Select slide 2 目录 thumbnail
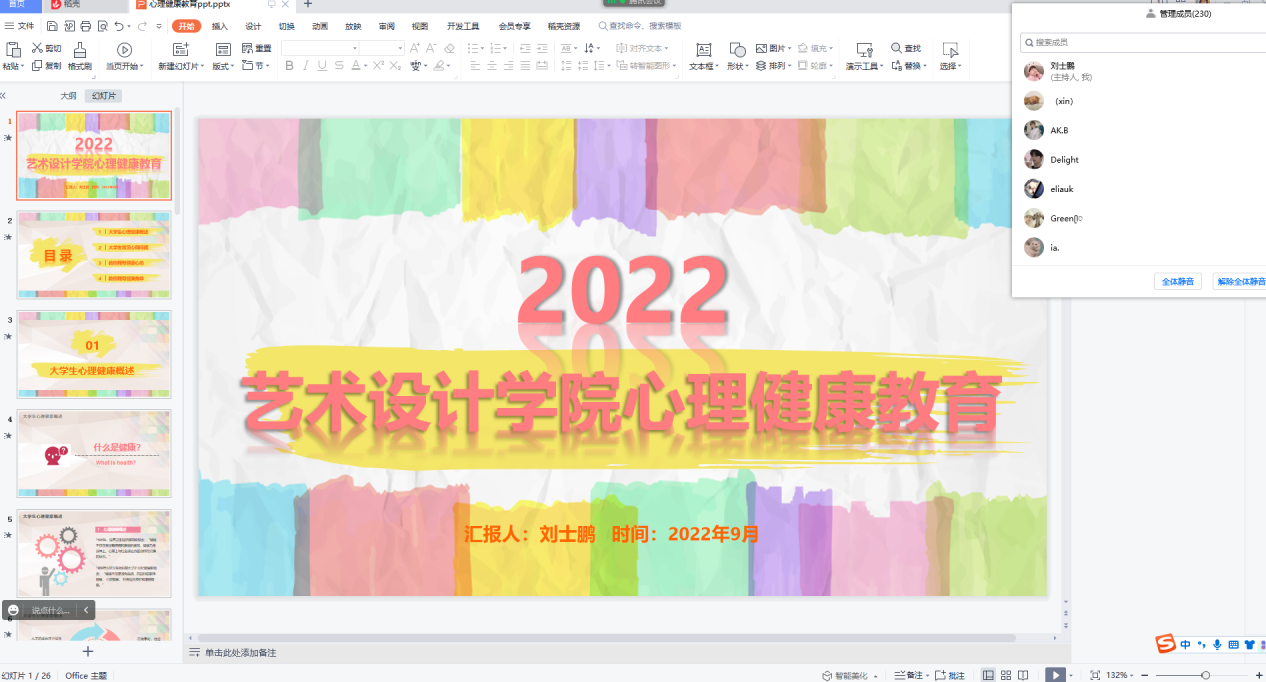The height and width of the screenshot is (682, 1266). click(x=94, y=255)
